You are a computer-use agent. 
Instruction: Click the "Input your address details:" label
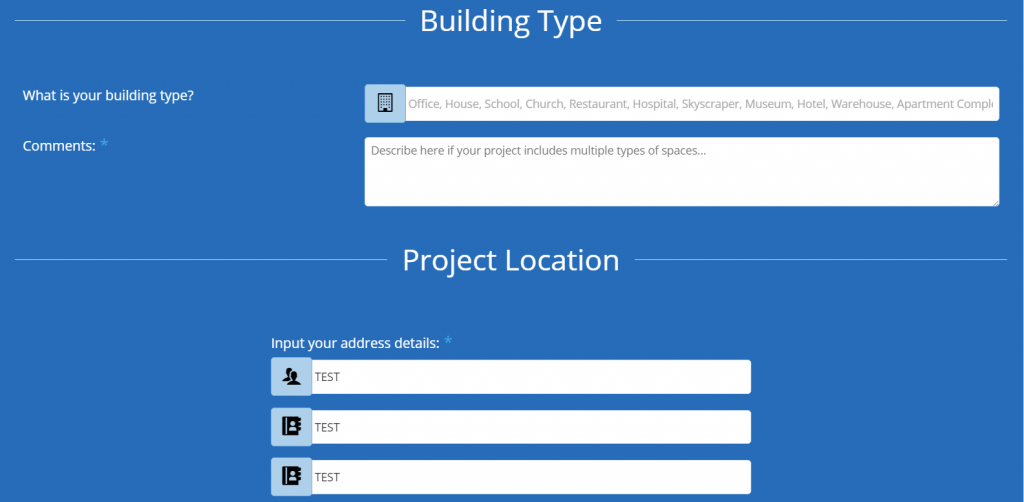coord(355,343)
